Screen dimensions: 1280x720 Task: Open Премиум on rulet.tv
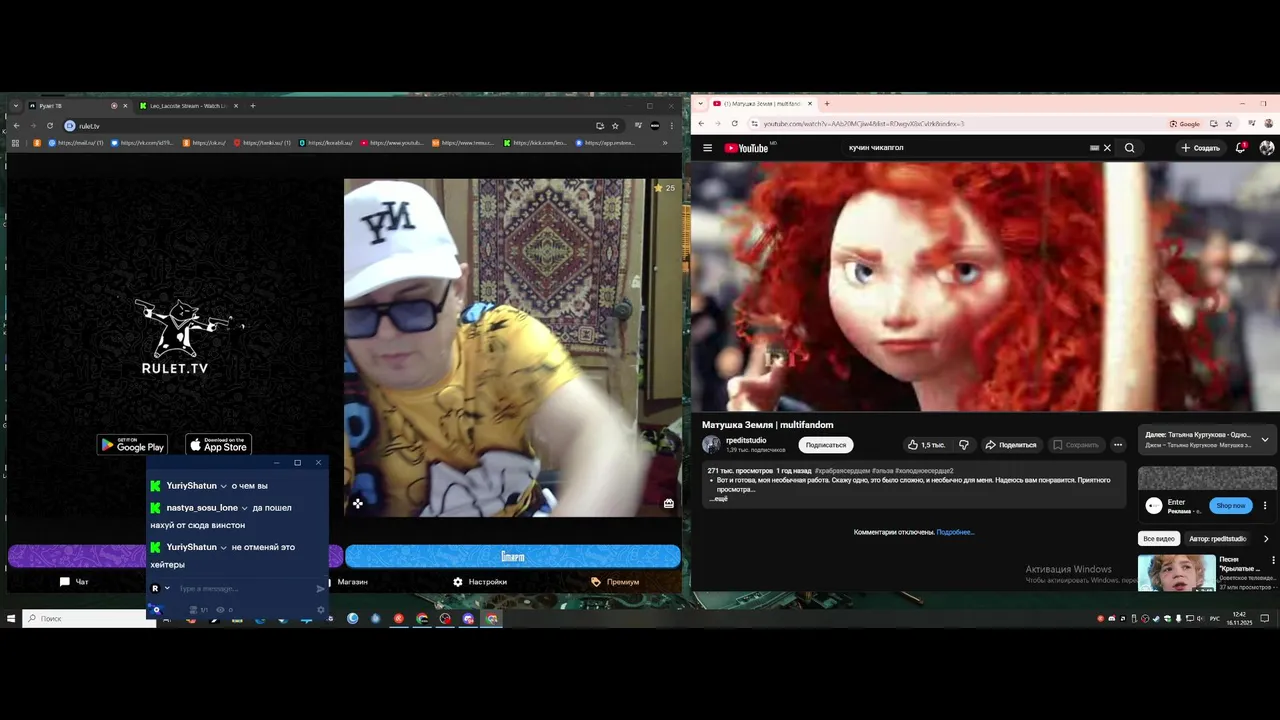[x=615, y=582]
